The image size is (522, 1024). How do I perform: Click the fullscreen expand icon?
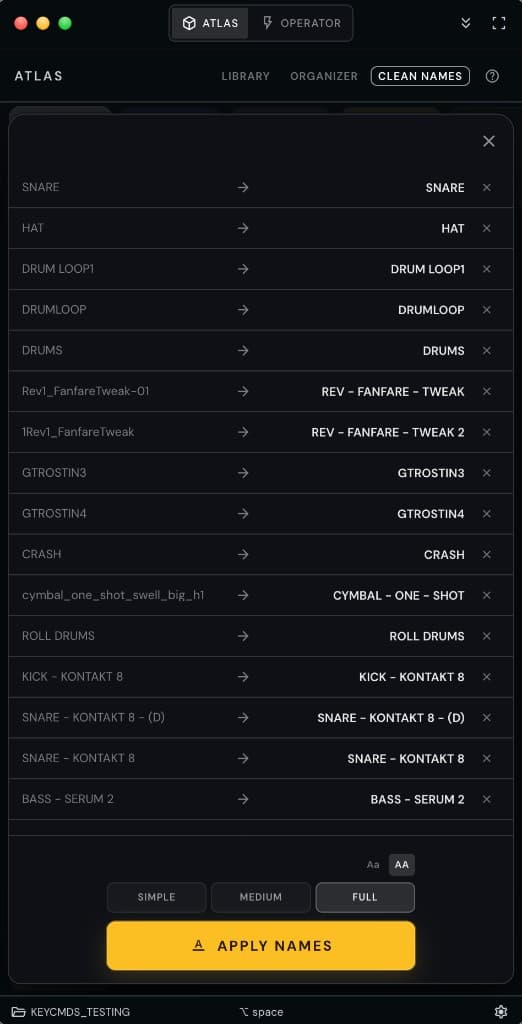coord(498,23)
